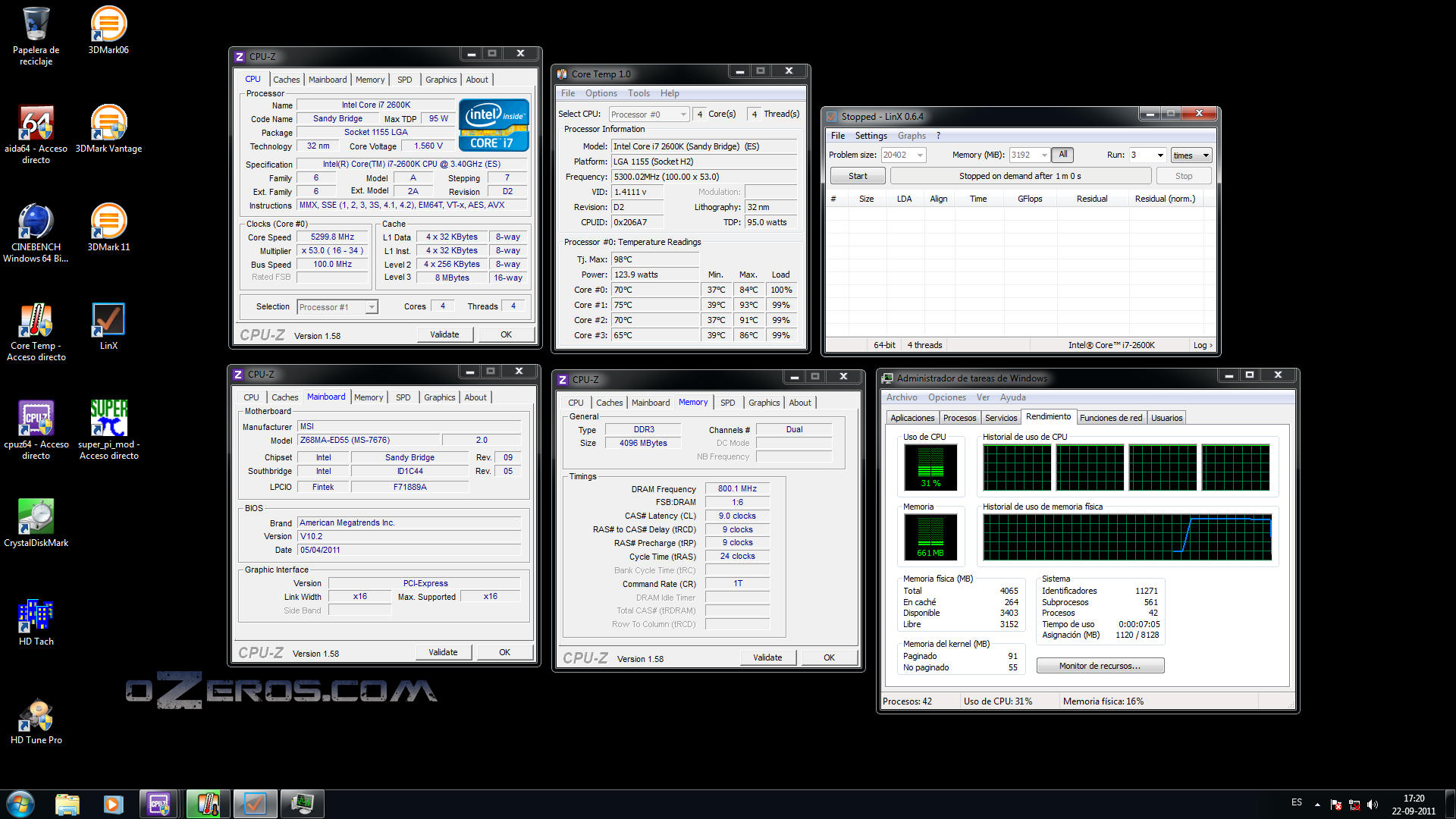
Task: Click the Uso de CPU gauge showing 31 %
Action: click(930, 467)
